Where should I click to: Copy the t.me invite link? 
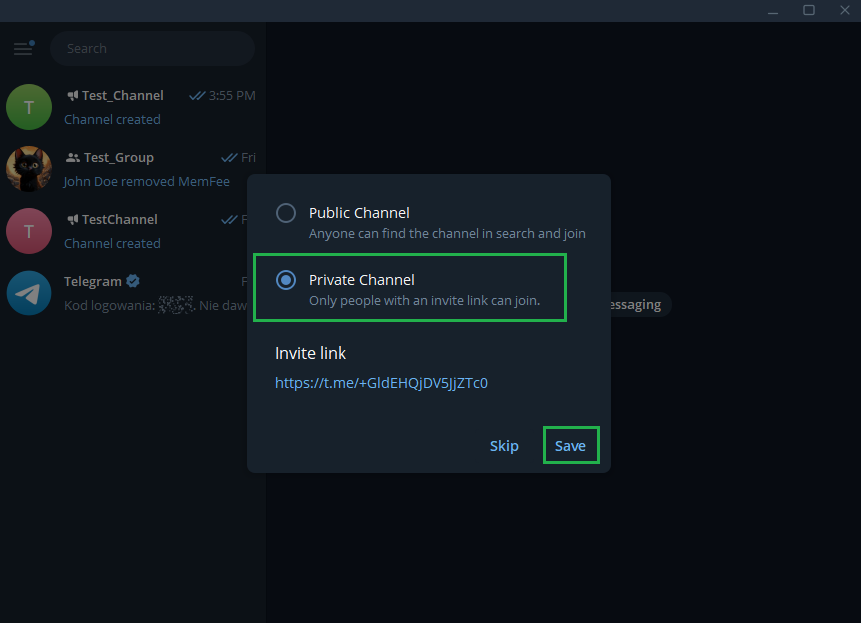click(381, 383)
